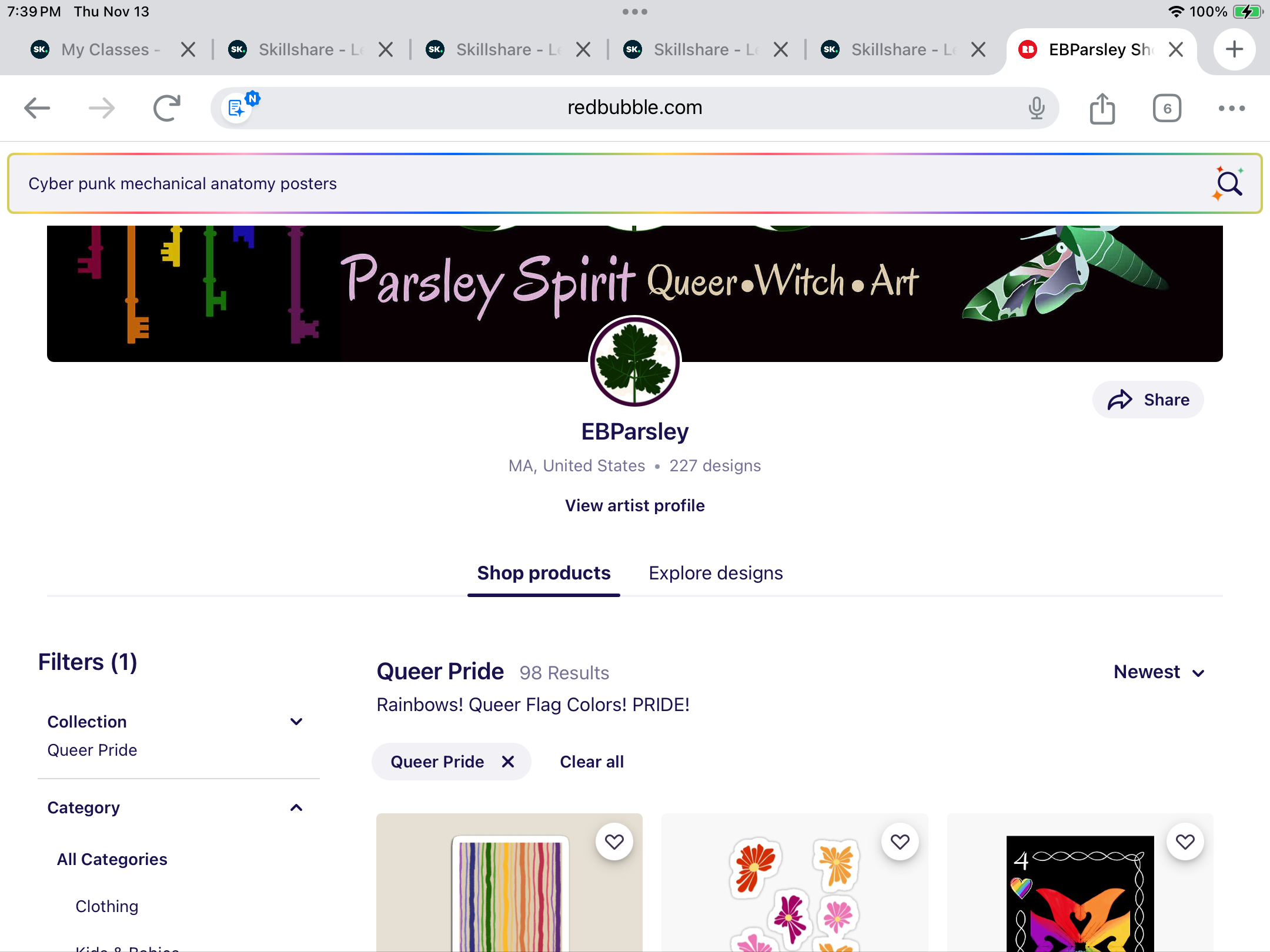Tap the Wi-Fi status icon
1270x952 pixels.
coord(1175,12)
